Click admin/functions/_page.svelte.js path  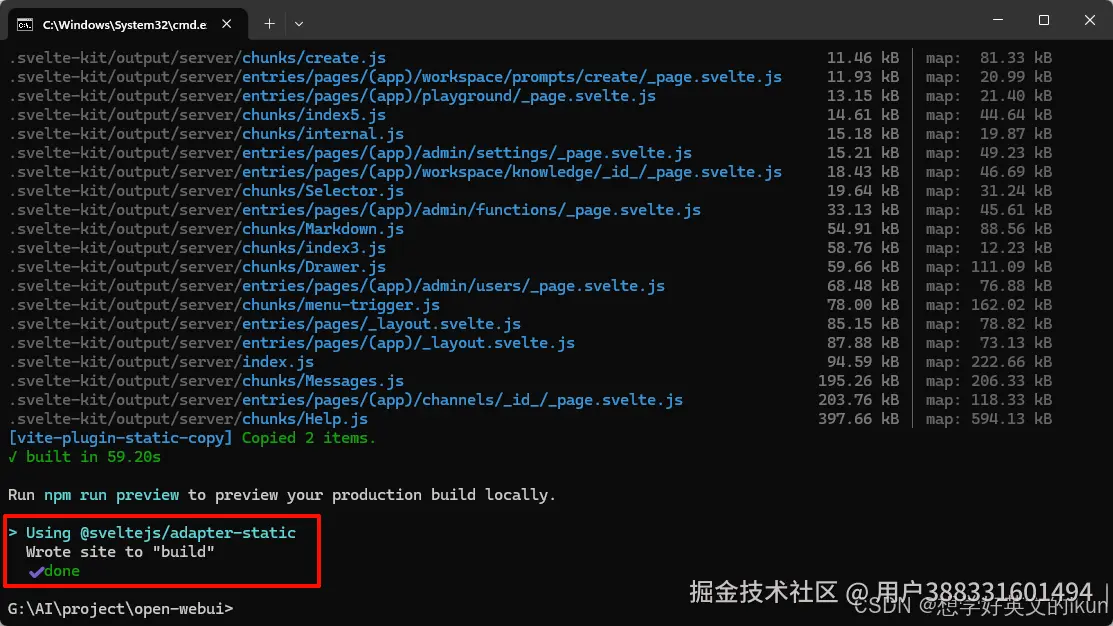pyautogui.click(x=471, y=210)
